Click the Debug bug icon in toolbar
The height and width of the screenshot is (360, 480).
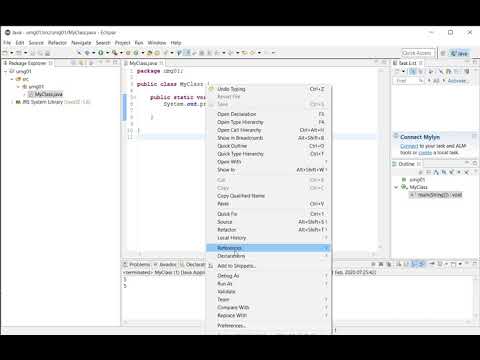[x=87, y=53]
